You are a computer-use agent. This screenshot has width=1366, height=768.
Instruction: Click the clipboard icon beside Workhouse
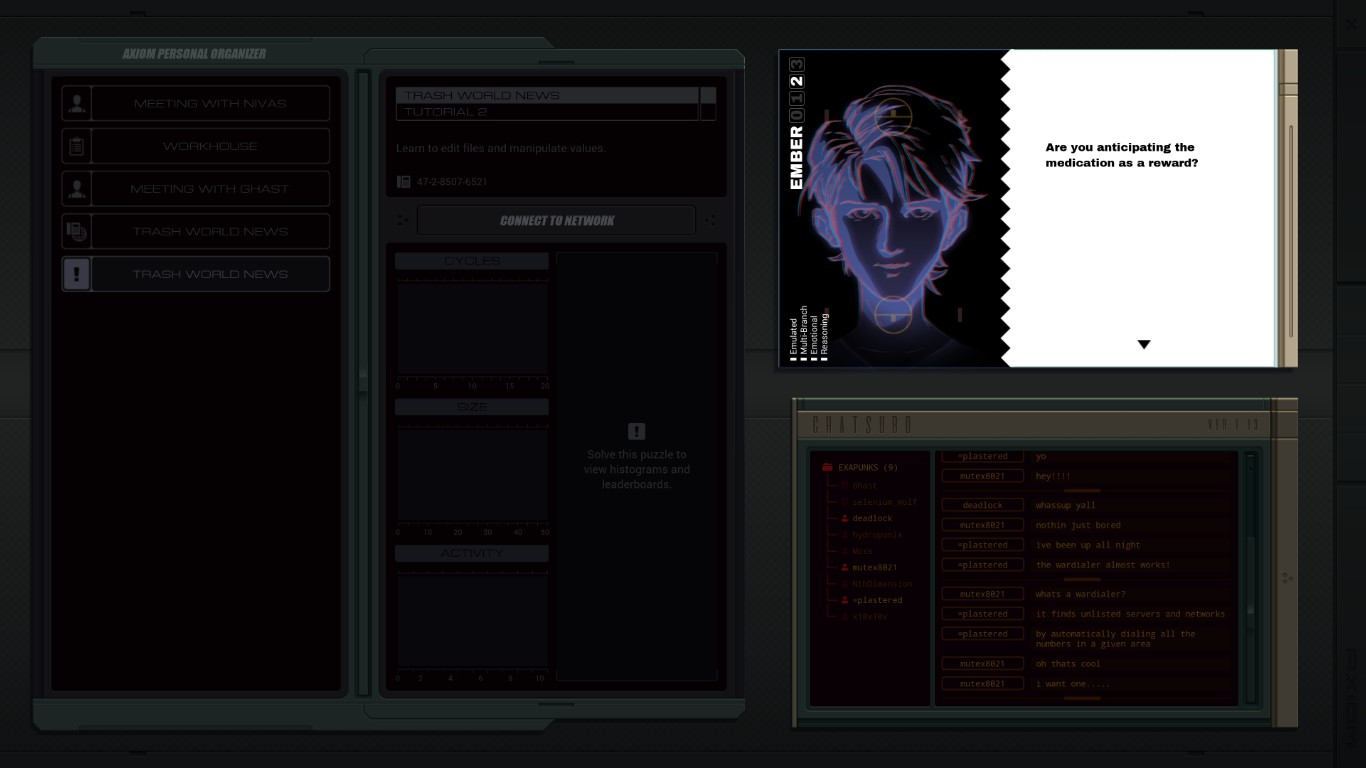click(76, 146)
